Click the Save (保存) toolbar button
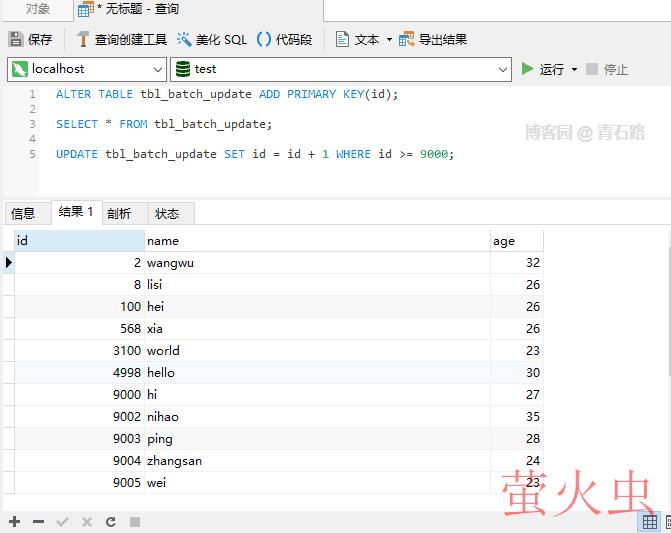This screenshot has height=533, width=671. pos(30,40)
